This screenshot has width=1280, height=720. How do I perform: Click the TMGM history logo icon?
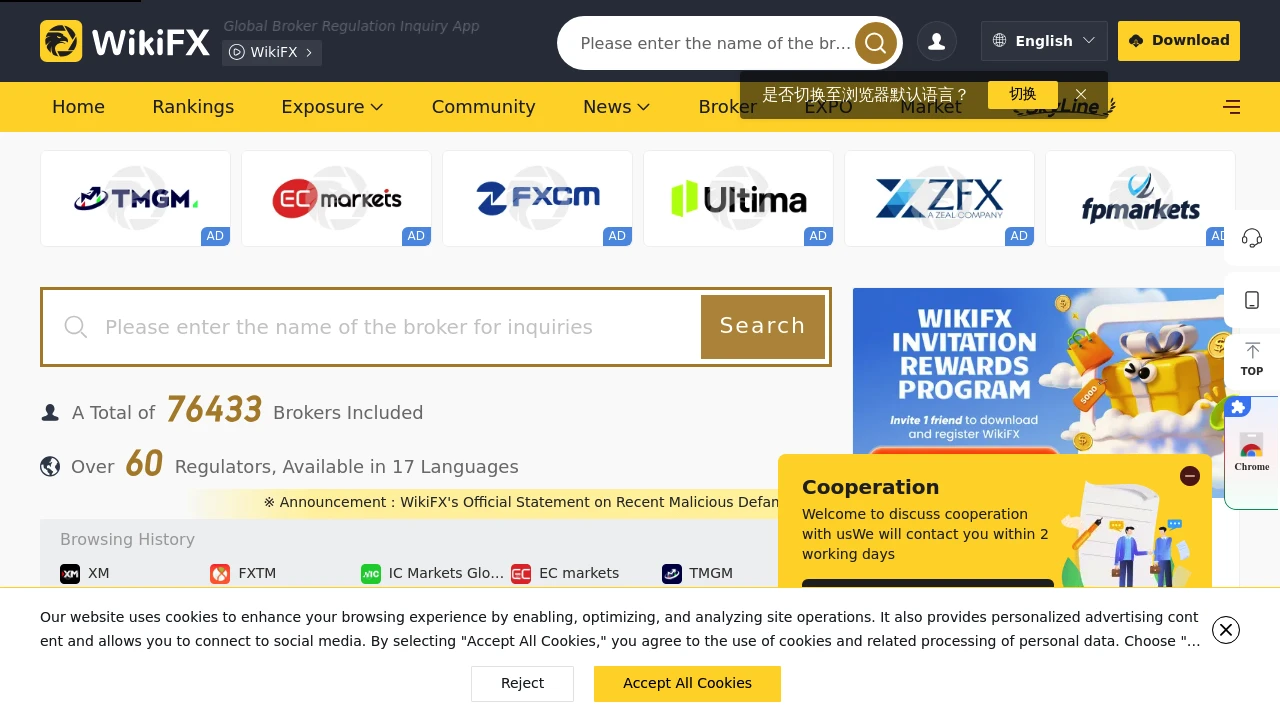coord(672,573)
